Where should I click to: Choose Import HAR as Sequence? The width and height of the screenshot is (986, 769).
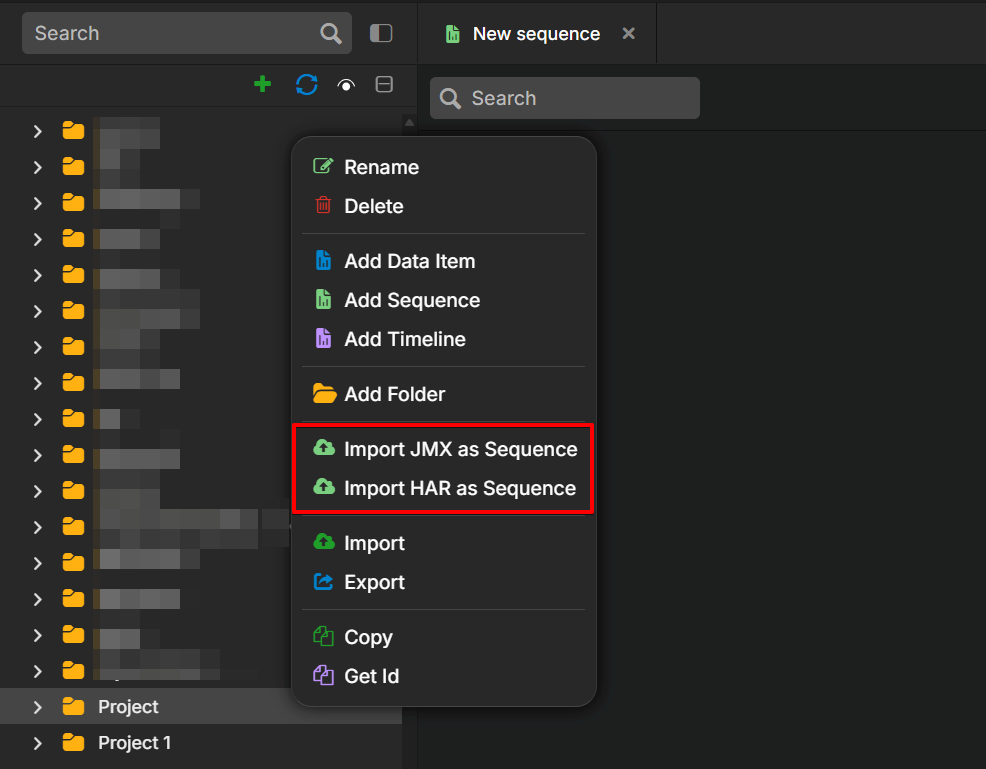(x=460, y=488)
